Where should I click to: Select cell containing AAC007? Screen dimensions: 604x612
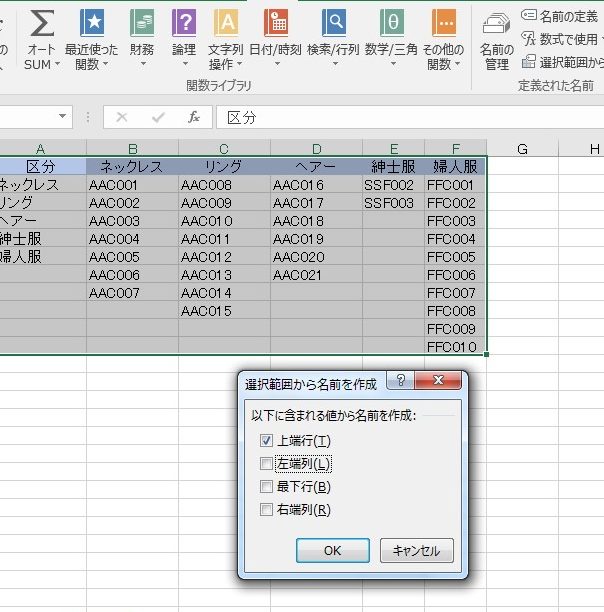click(x=132, y=293)
